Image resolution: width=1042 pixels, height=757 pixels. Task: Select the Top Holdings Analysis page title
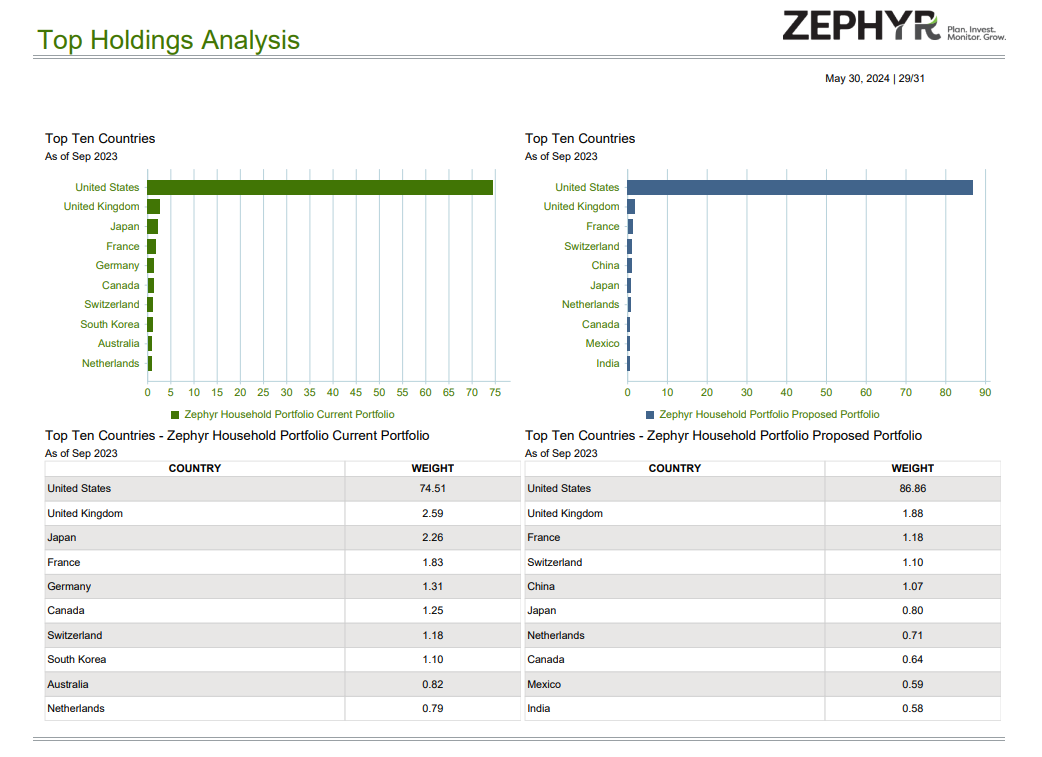[x=166, y=40]
